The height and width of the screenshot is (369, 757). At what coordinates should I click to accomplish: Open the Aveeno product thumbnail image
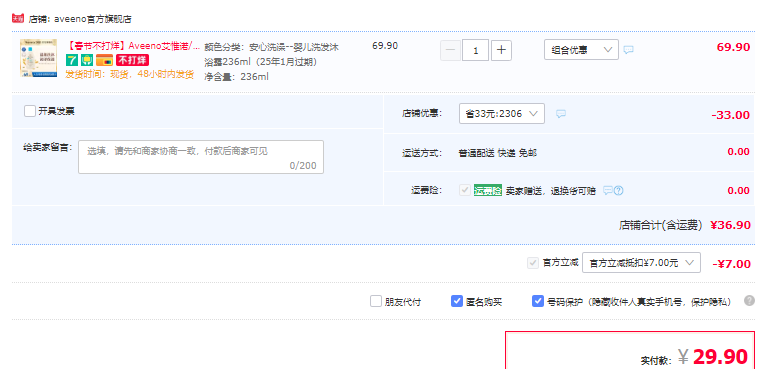38,58
